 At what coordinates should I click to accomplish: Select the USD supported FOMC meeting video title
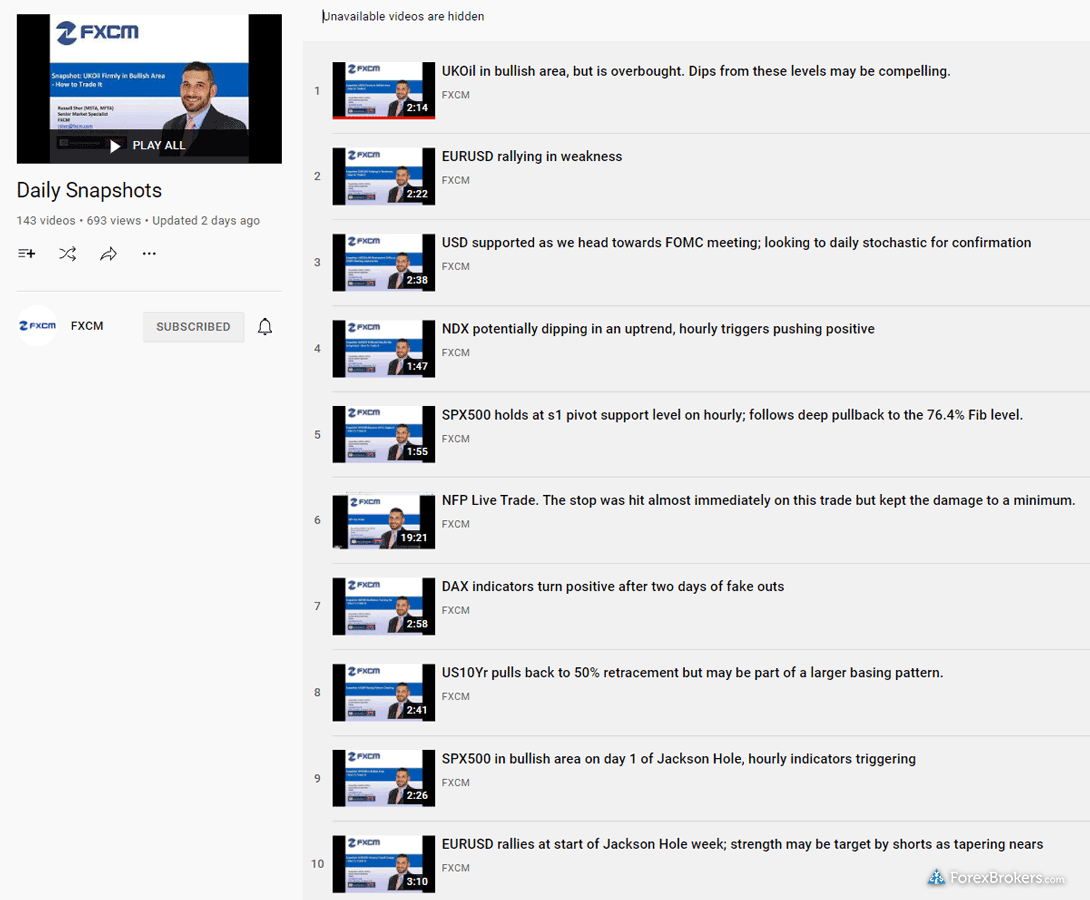point(736,243)
